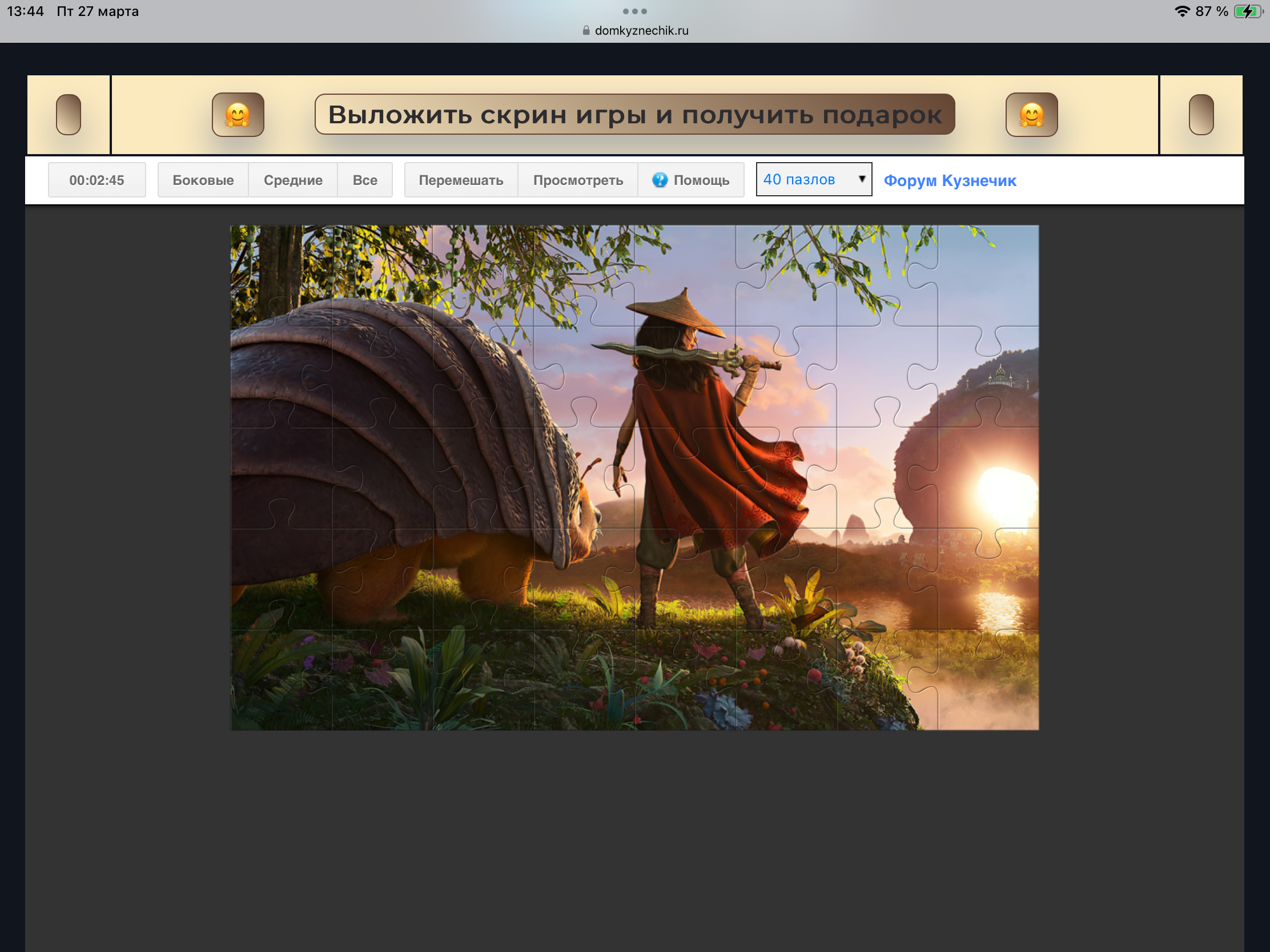Click Перемешать to shuffle the pieces
1270x952 pixels.
[x=460, y=180]
